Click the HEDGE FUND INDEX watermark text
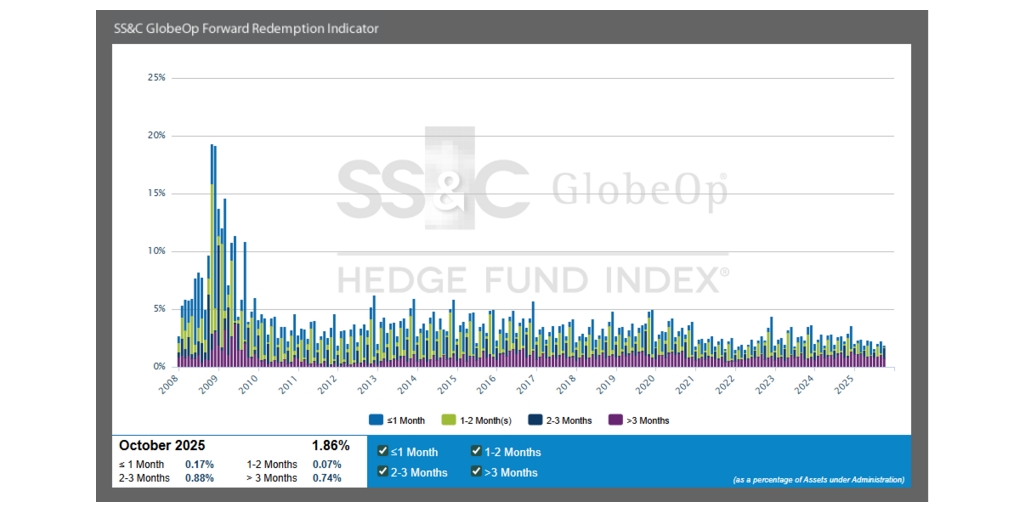The image size is (1024, 512). [532, 277]
